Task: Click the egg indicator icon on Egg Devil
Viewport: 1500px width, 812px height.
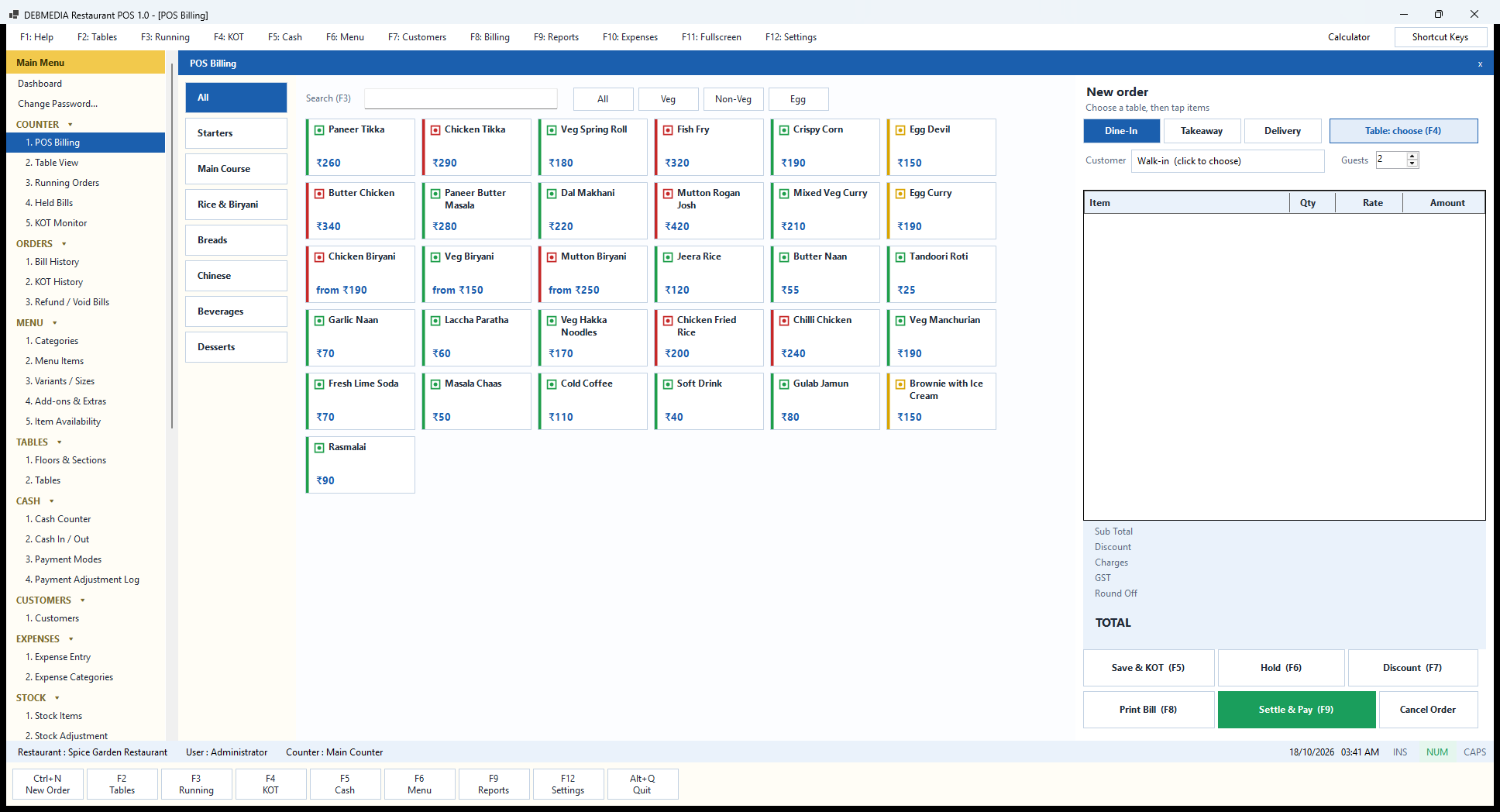Action: pos(900,130)
